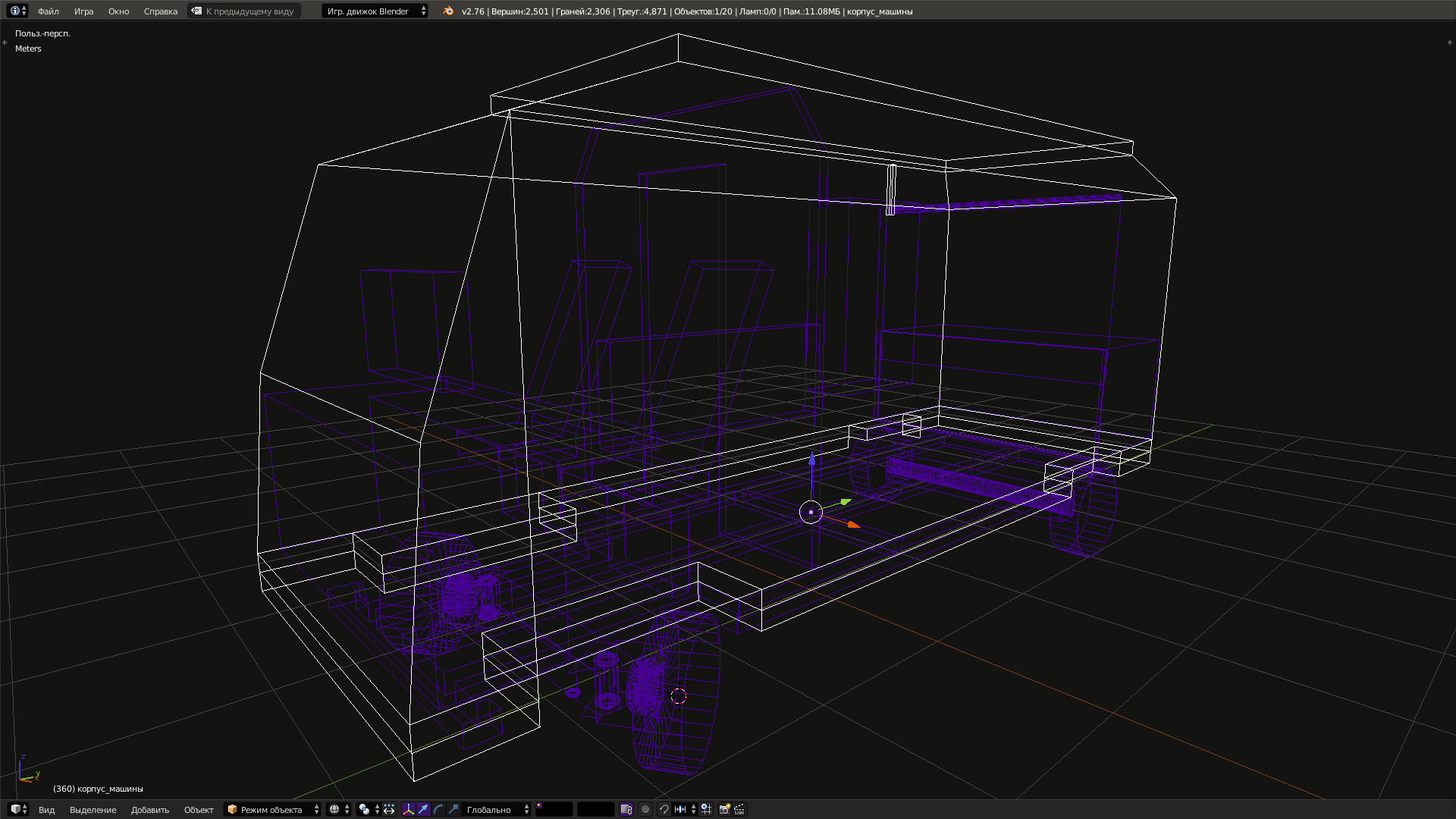
Task: Open the viewport shading globe dropdown
Action: pyautogui.click(x=334, y=809)
